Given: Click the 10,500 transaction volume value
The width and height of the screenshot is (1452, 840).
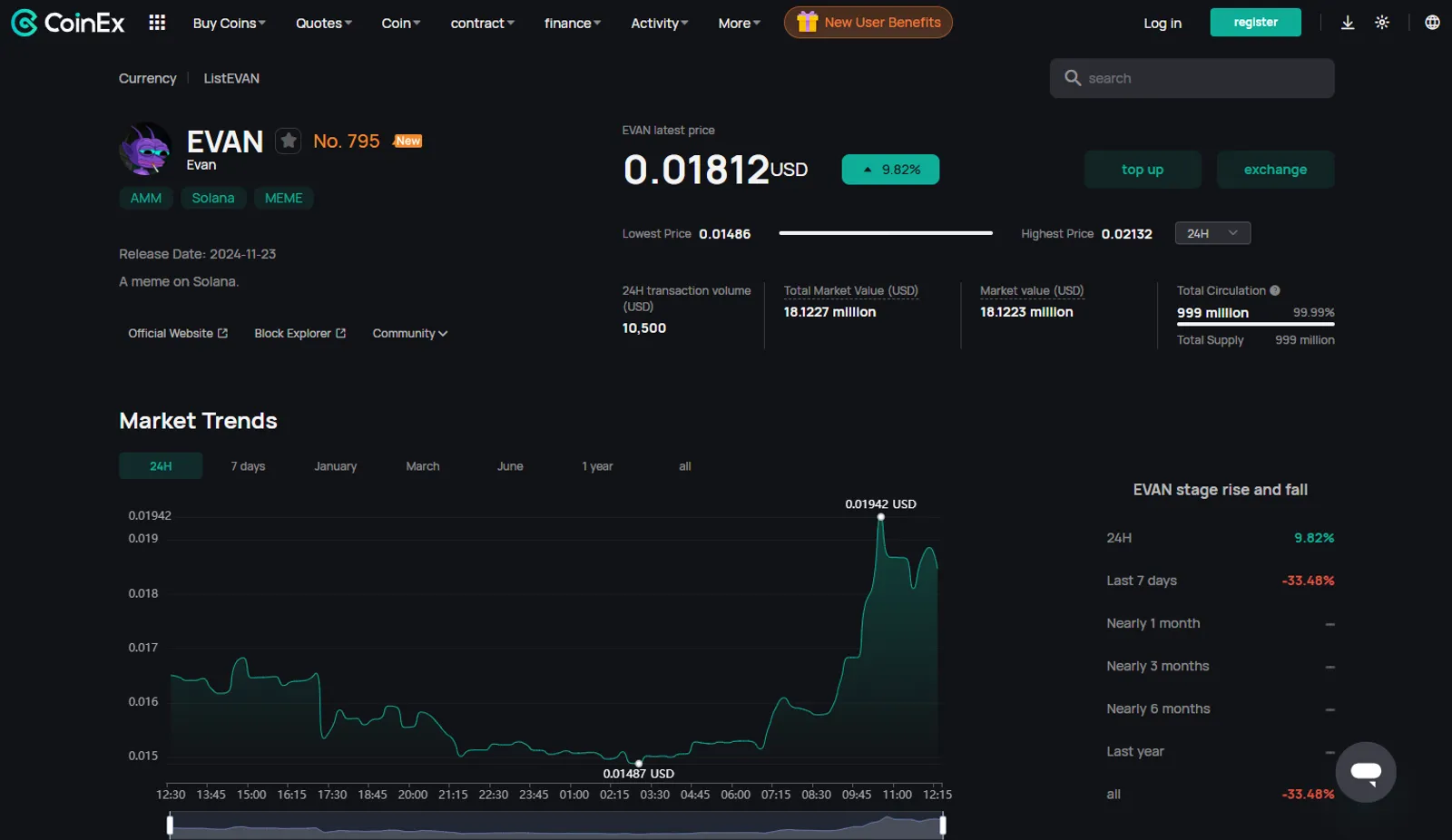Looking at the screenshot, I should 644,327.
